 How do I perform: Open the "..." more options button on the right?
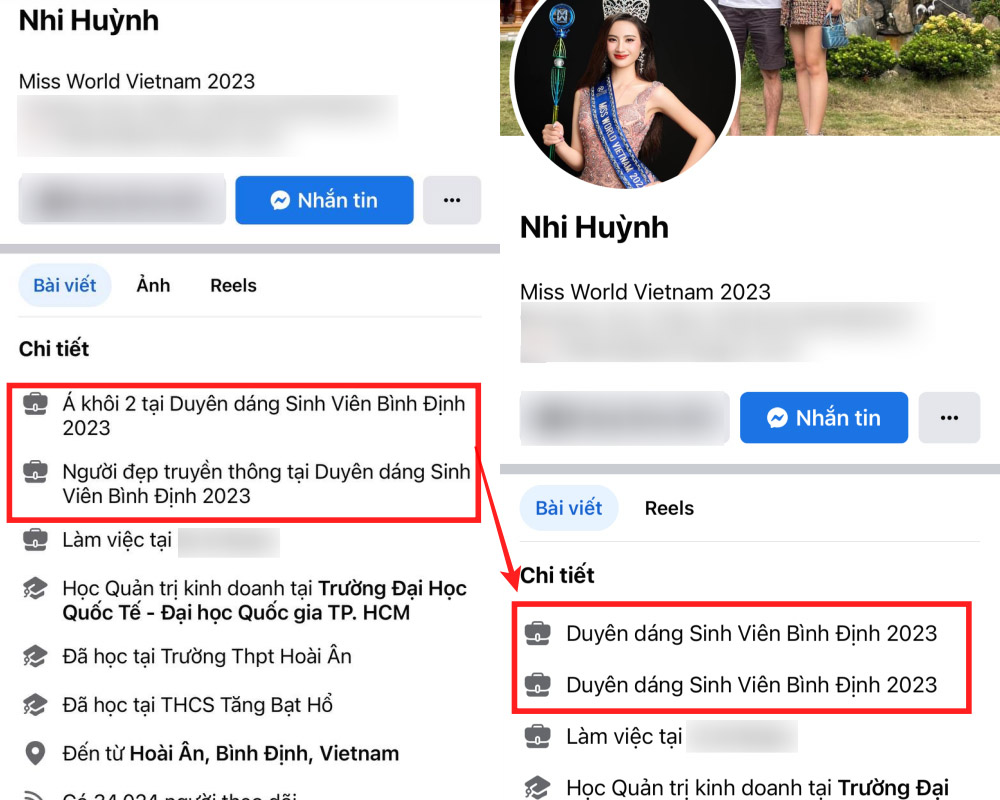point(948,417)
